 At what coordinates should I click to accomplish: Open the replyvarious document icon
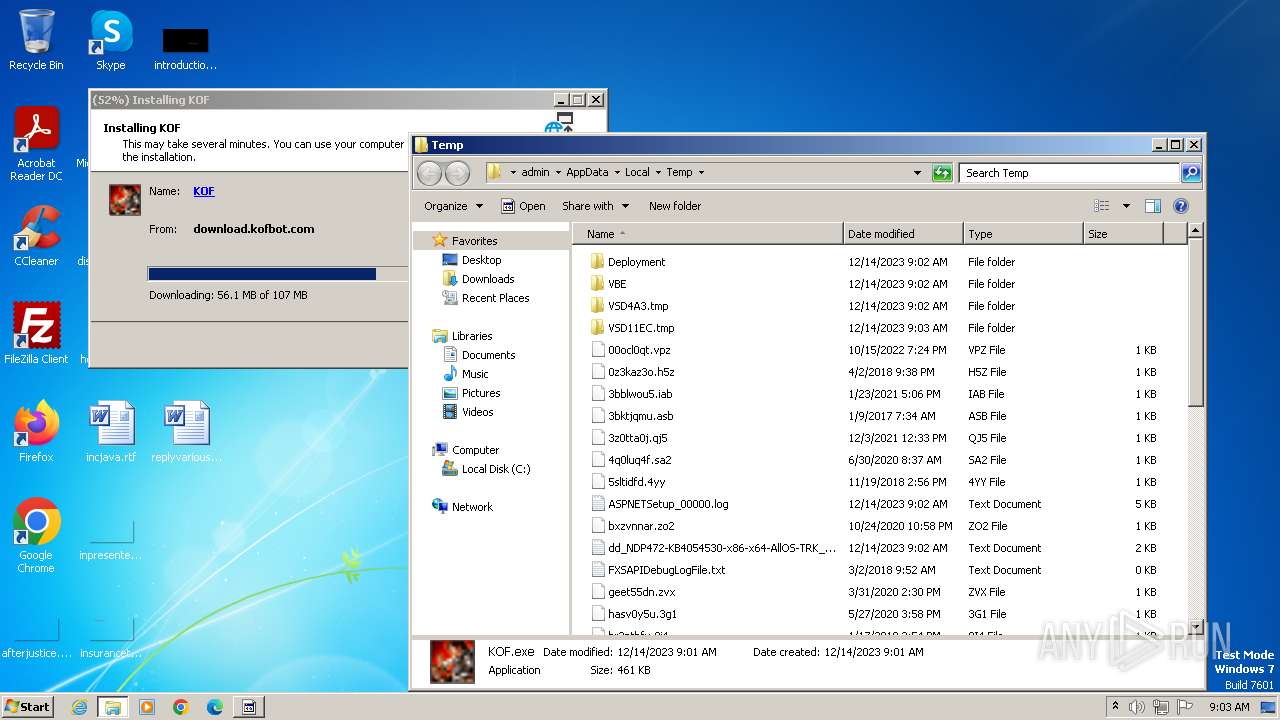pos(186,431)
